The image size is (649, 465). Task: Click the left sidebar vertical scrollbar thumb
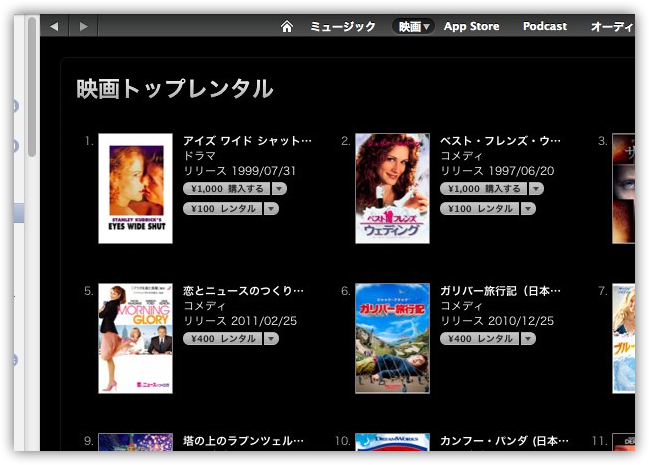point(32,87)
